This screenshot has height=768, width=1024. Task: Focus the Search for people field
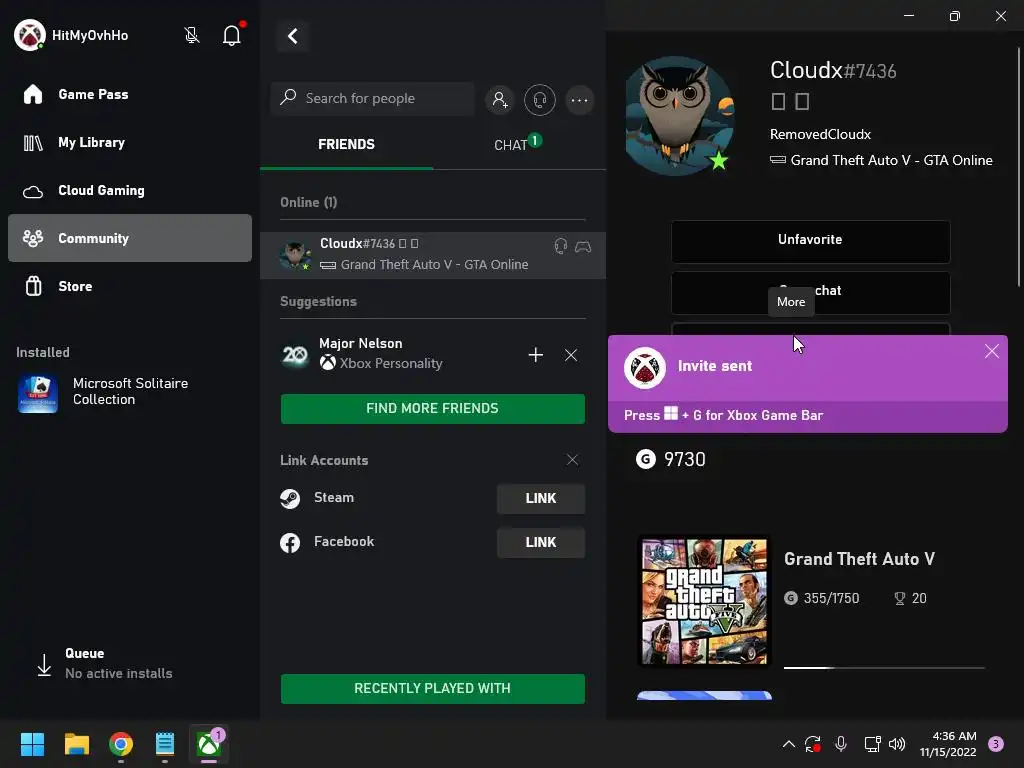pyautogui.click(x=372, y=99)
